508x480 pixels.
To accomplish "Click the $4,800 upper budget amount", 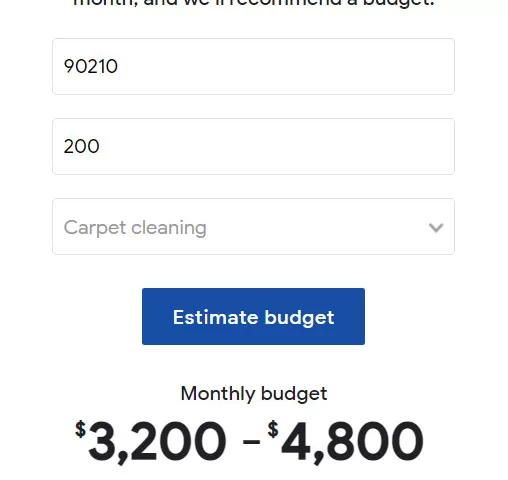I will tap(345, 441).
